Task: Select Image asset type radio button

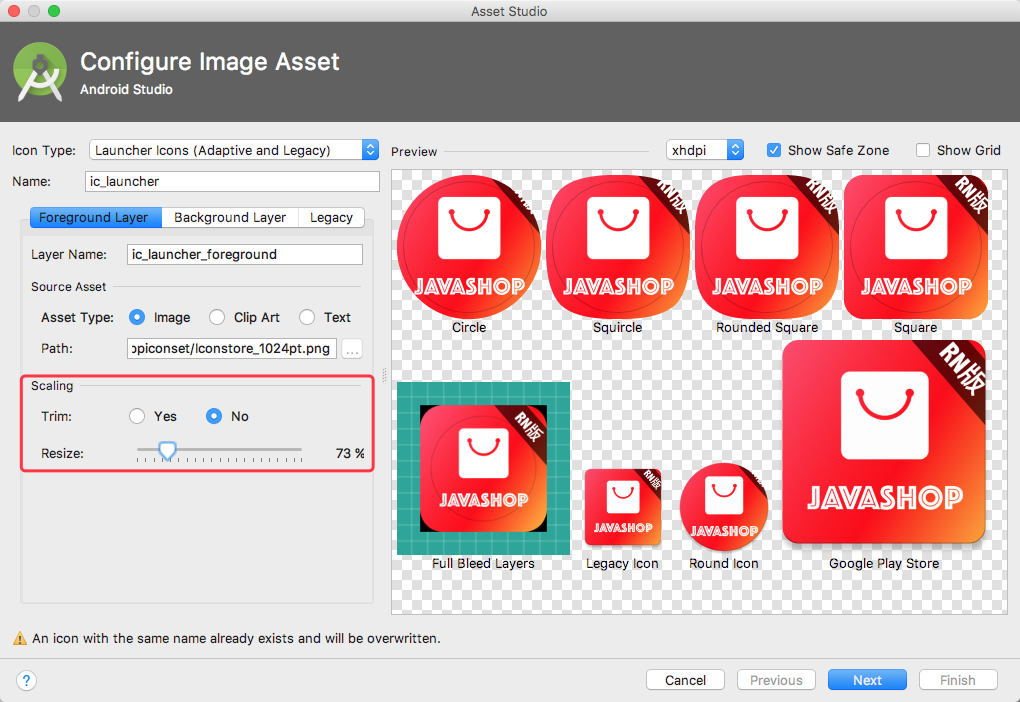Action: click(x=137, y=317)
